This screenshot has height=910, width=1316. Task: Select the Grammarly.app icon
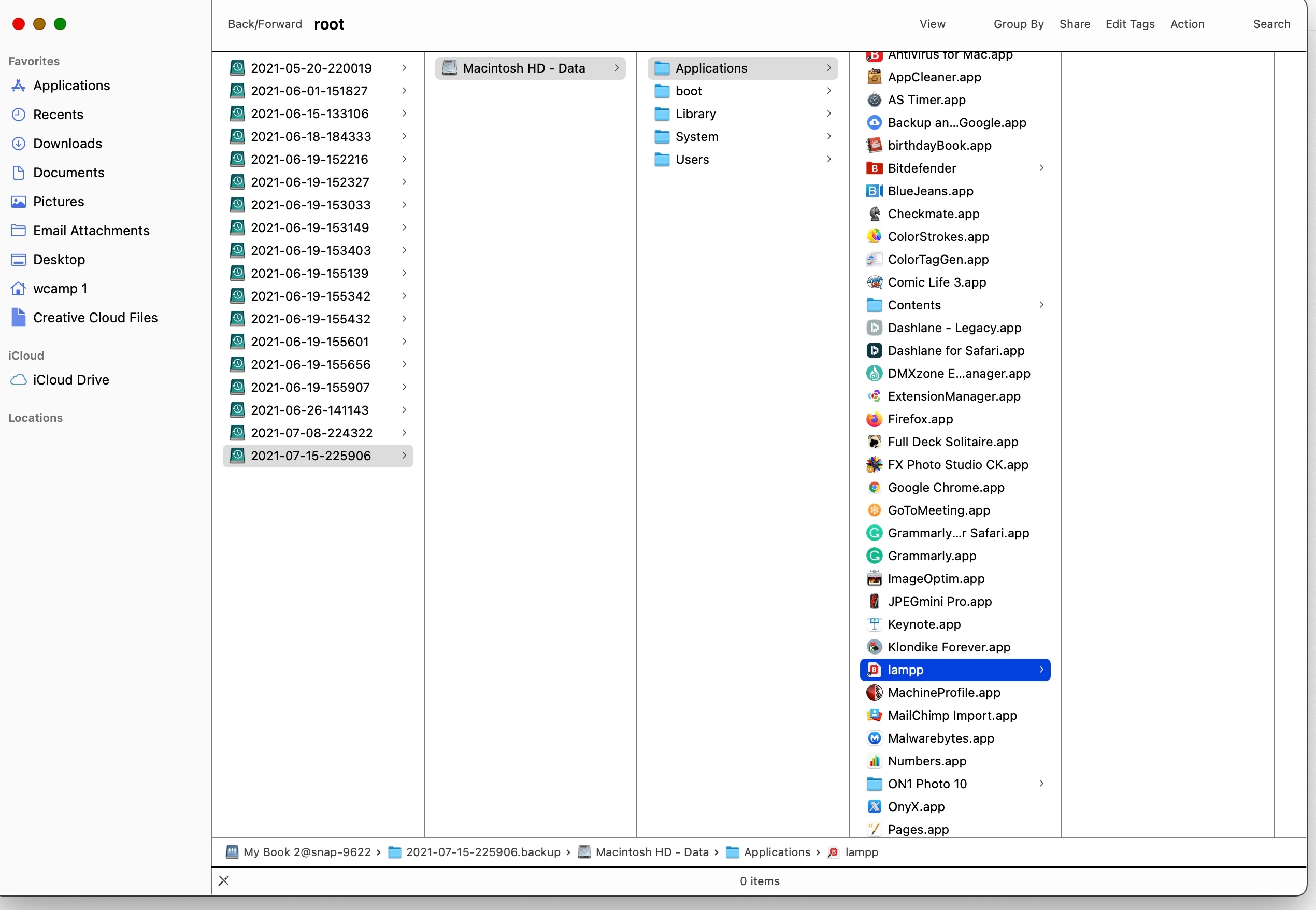point(874,556)
